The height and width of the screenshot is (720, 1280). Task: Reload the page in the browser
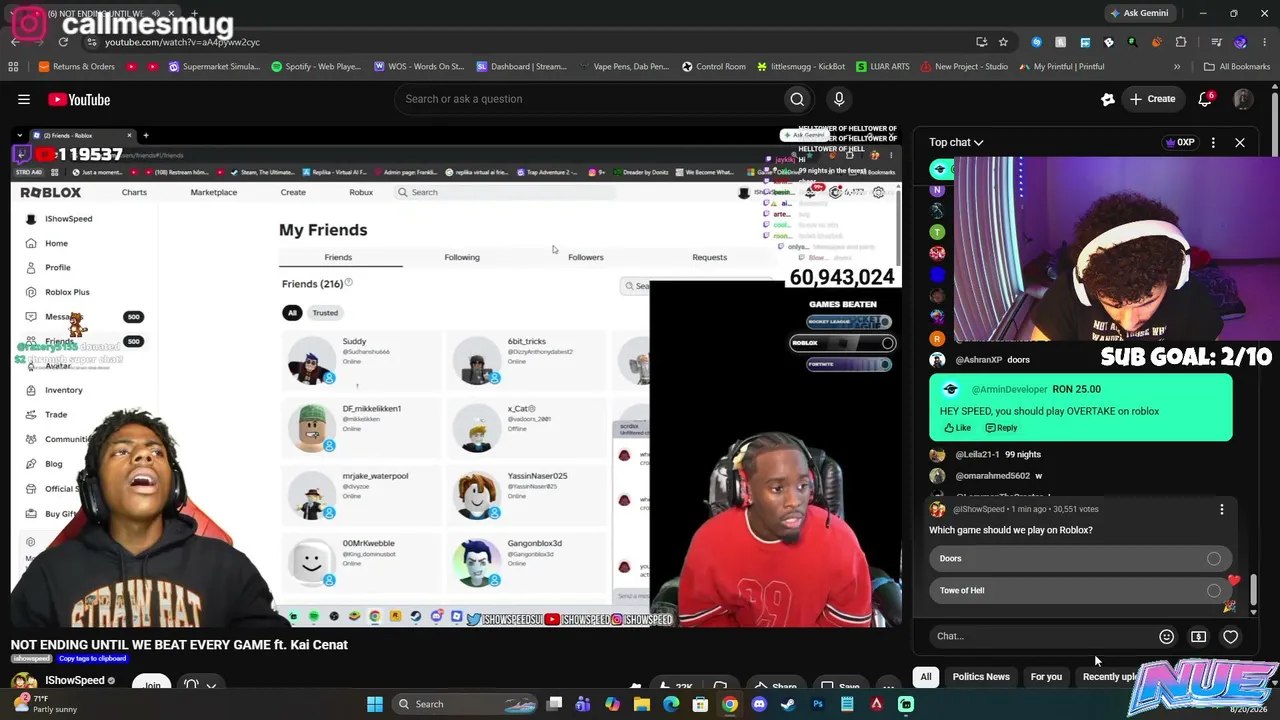click(63, 42)
